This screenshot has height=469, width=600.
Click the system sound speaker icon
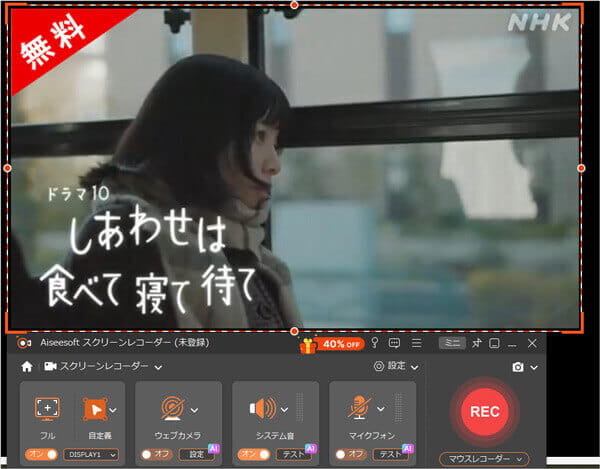(263, 409)
